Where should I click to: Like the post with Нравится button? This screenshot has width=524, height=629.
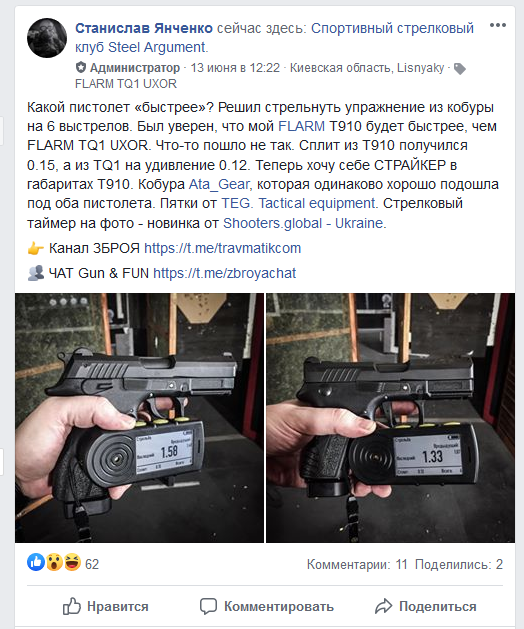(x=106, y=606)
